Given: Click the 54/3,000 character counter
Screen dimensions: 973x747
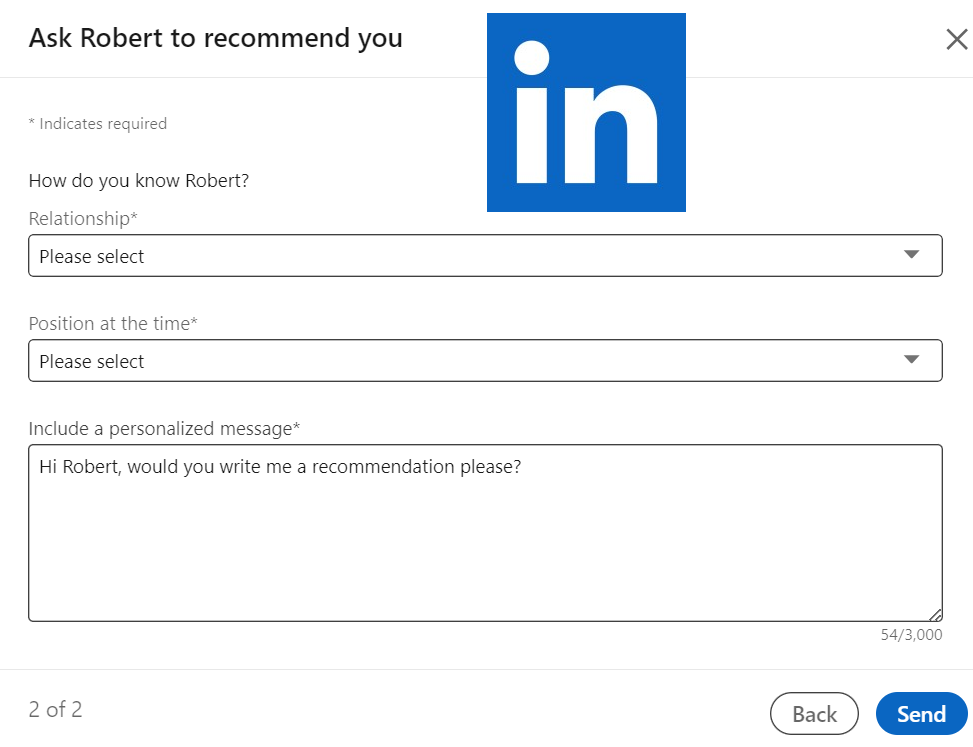Looking at the screenshot, I should click(912, 634).
